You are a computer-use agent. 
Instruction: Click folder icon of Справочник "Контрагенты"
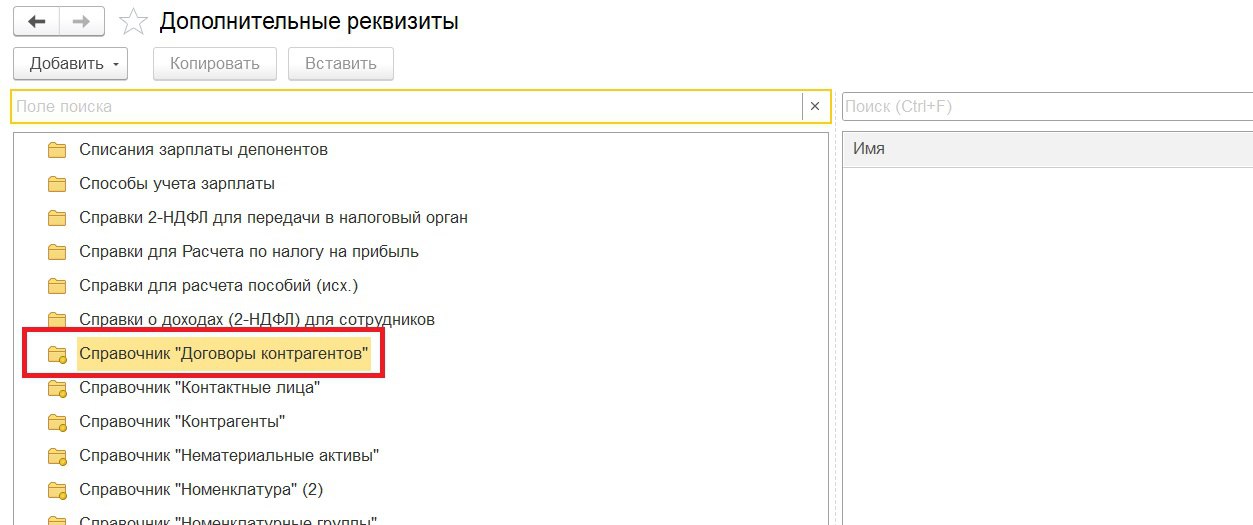(x=57, y=422)
